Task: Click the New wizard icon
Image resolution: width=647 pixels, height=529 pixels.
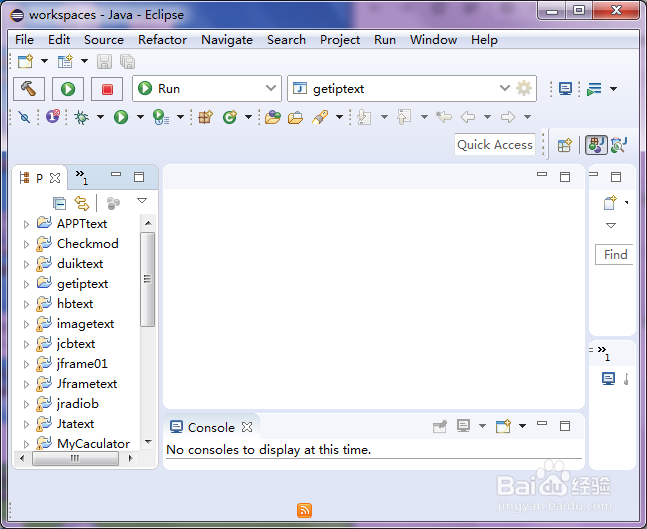Action: click(25, 61)
